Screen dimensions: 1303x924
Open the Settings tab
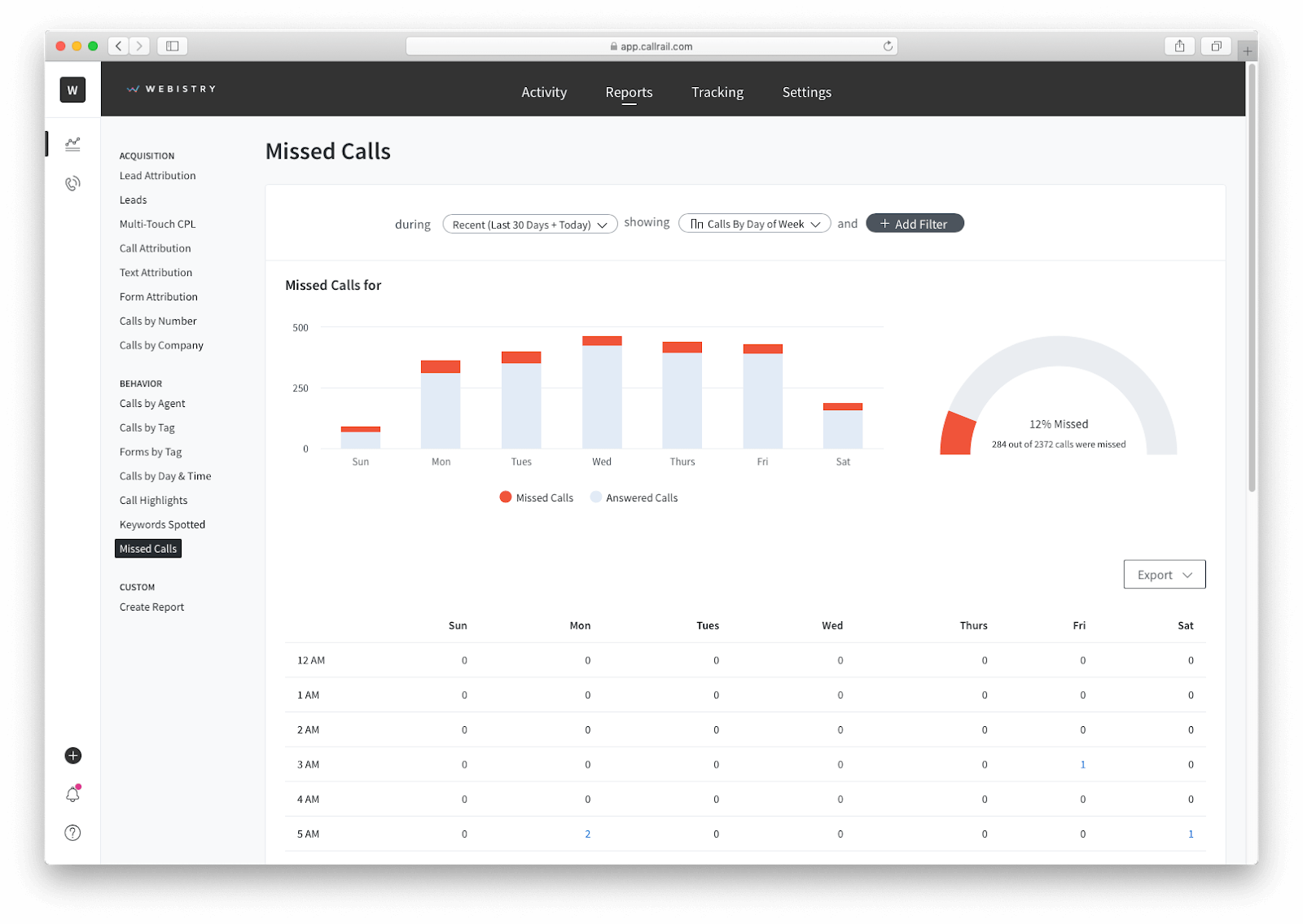coord(807,92)
